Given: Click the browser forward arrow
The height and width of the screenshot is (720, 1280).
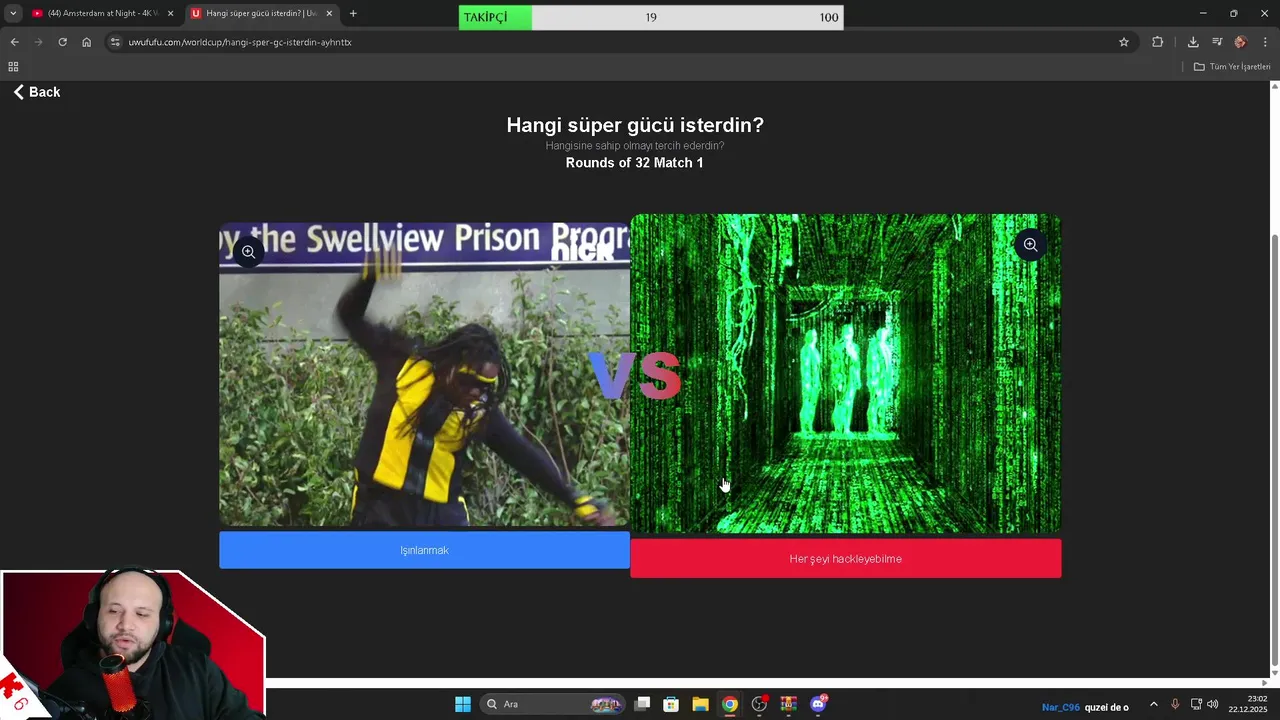Looking at the screenshot, I should pos(38,42).
